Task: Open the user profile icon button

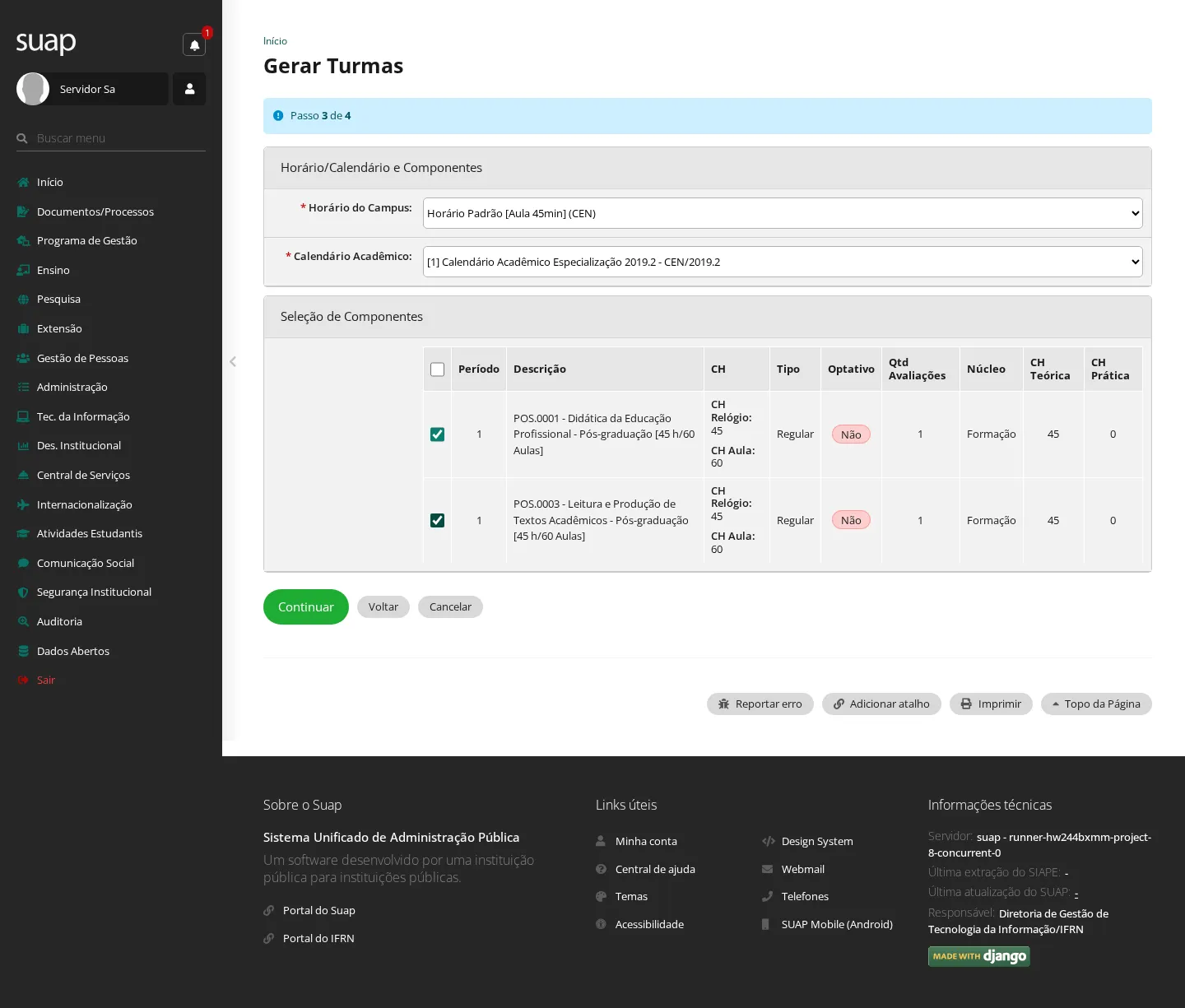Action: point(189,89)
